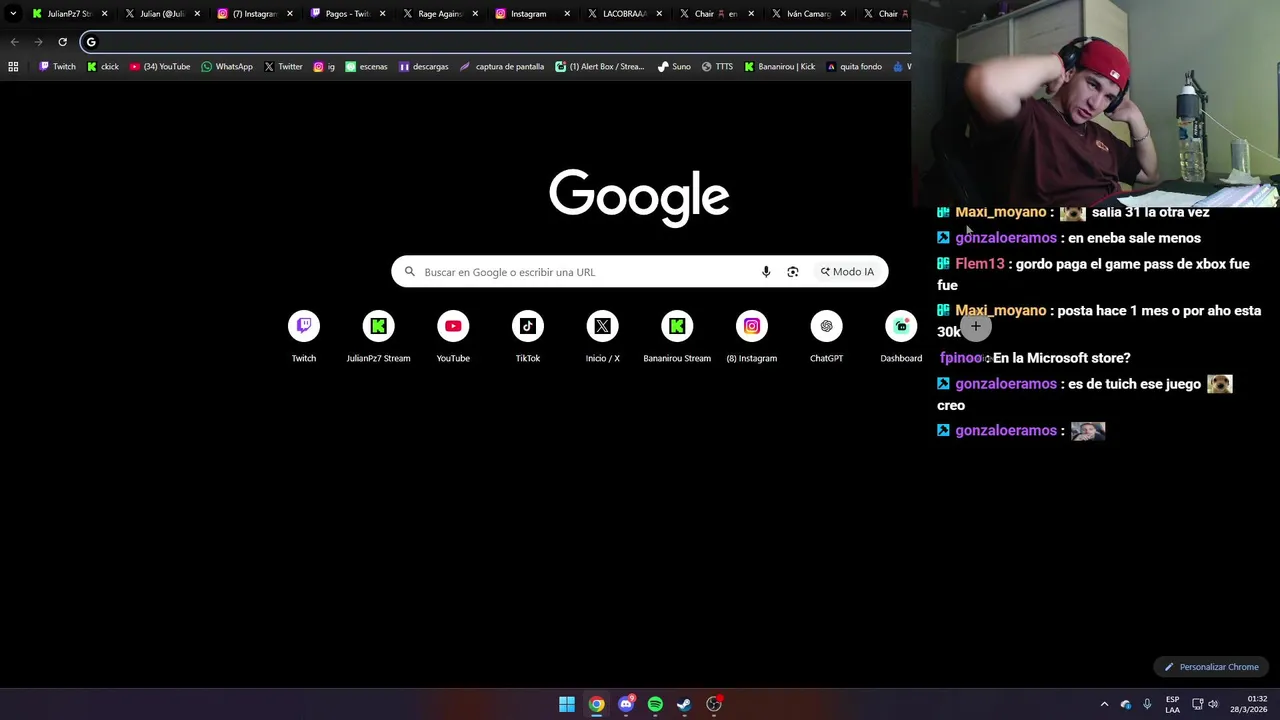Open the Dashboard shortcut tile
Image resolution: width=1280 pixels, height=720 pixels.
[901, 337]
